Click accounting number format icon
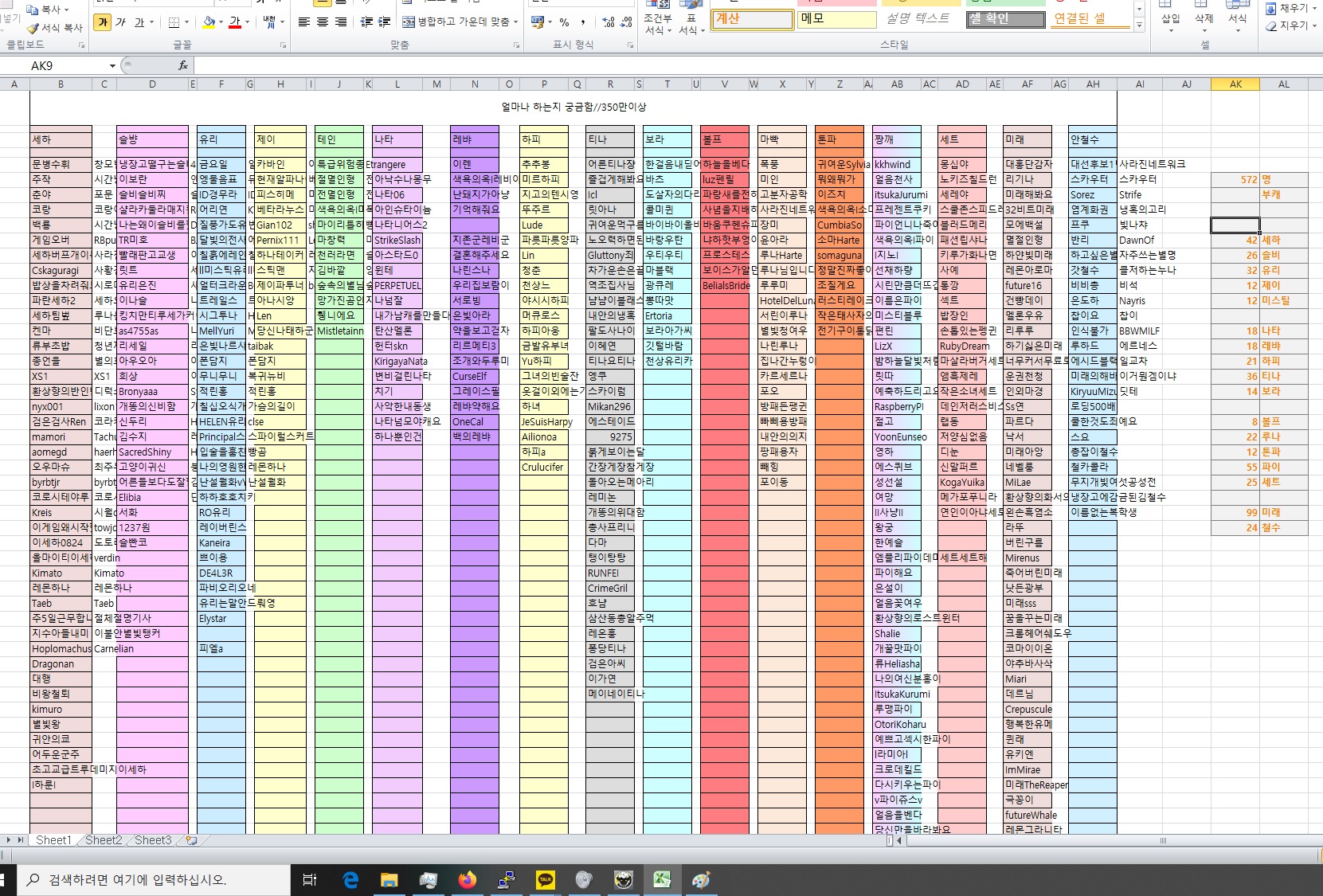This screenshot has width=1323, height=896. tap(538, 22)
